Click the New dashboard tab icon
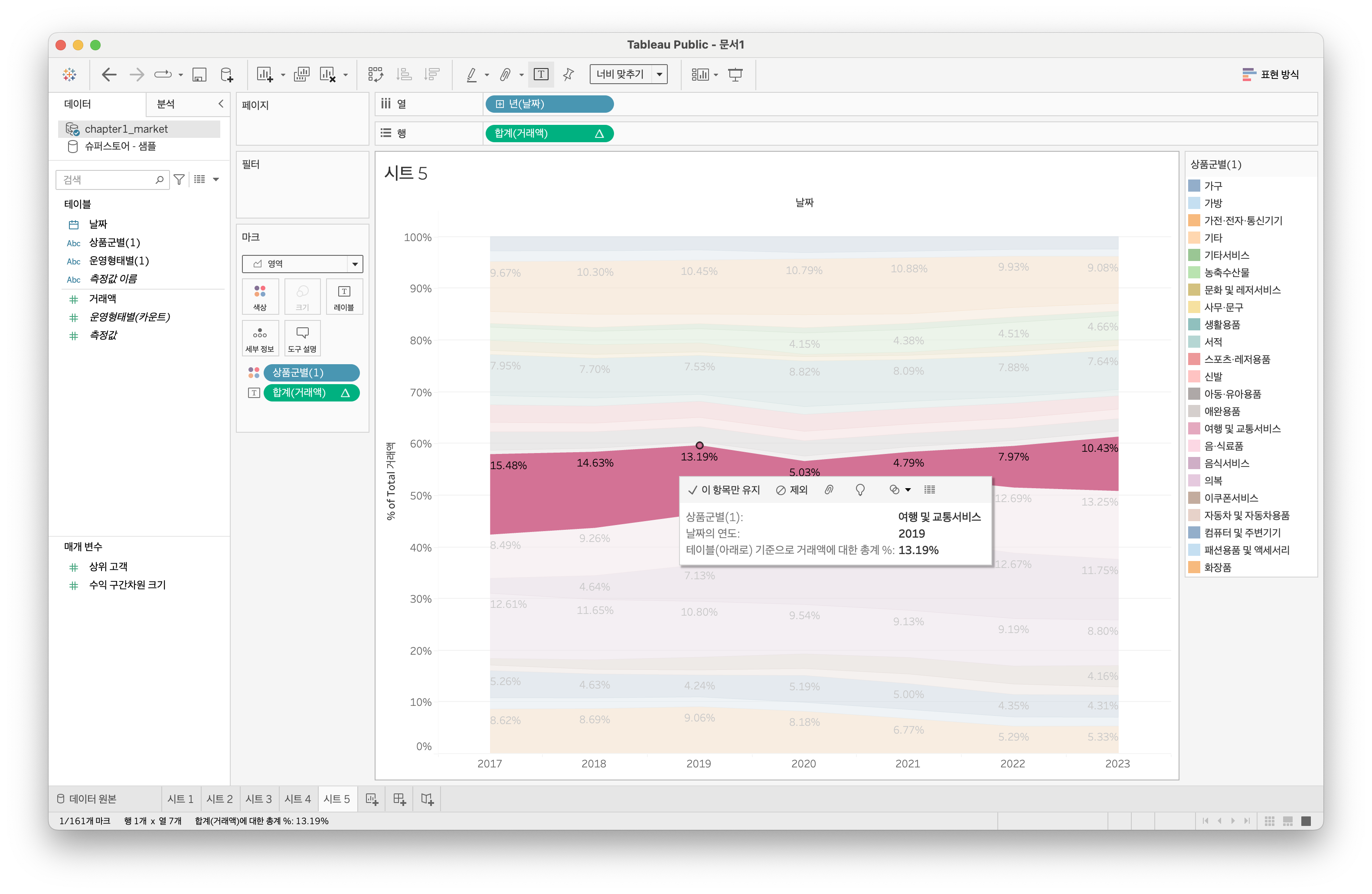 click(399, 799)
